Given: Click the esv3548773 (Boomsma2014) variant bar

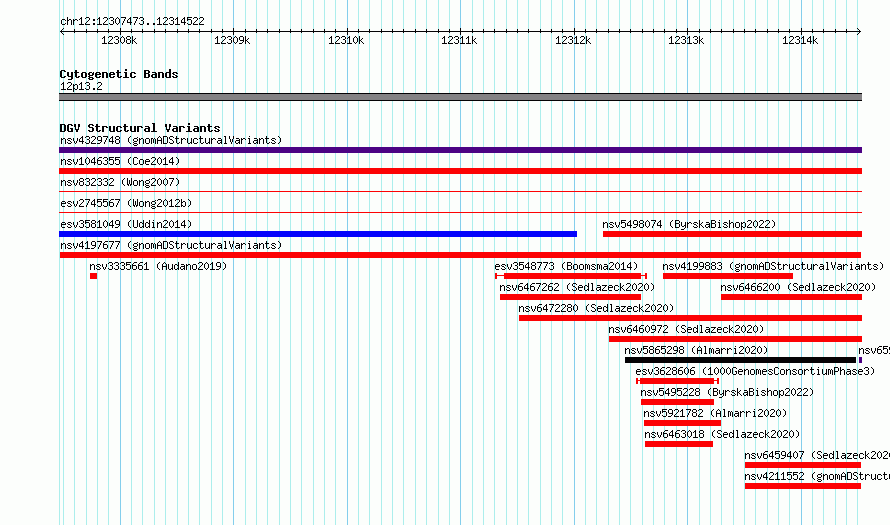Looking at the screenshot, I should (571, 276).
